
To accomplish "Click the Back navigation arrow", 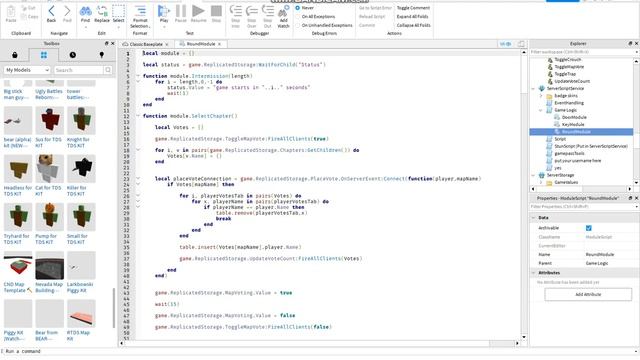I will coord(51,11).
